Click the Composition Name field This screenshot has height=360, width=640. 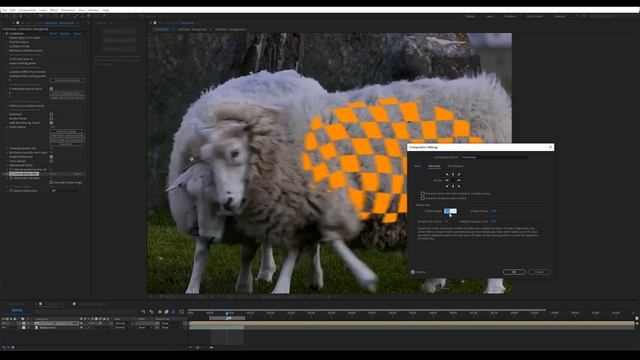click(x=494, y=157)
